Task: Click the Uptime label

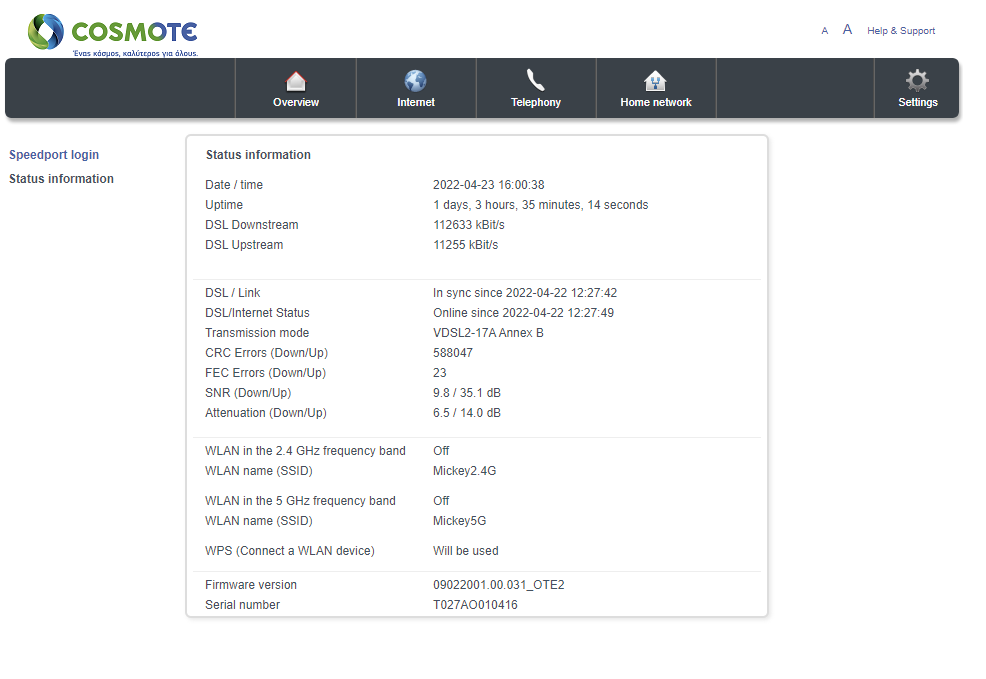Action: pyautogui.click(x=224, y=205)
